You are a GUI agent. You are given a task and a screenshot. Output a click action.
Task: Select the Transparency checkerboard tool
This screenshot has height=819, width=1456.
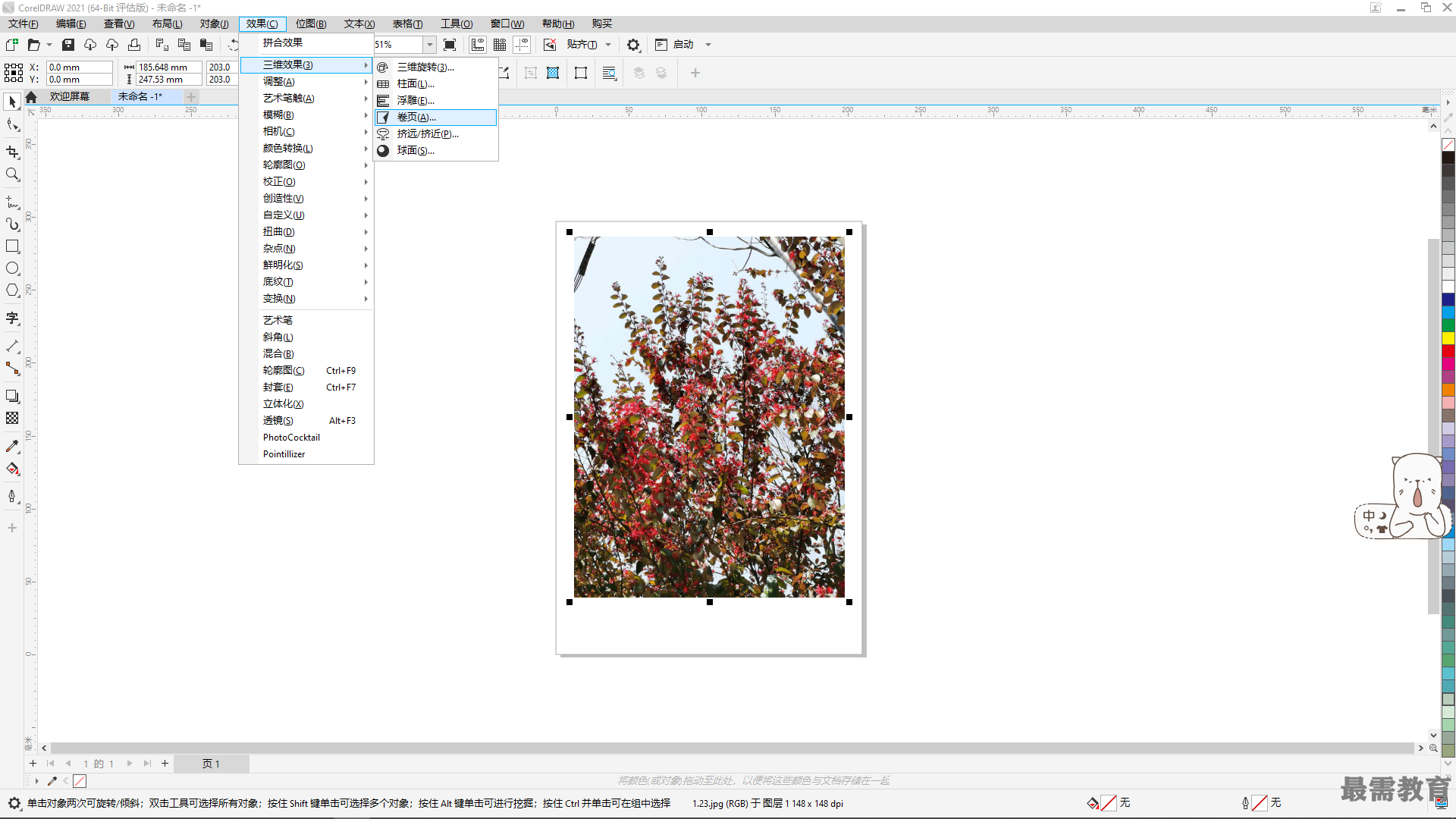[x=12, y=419]
